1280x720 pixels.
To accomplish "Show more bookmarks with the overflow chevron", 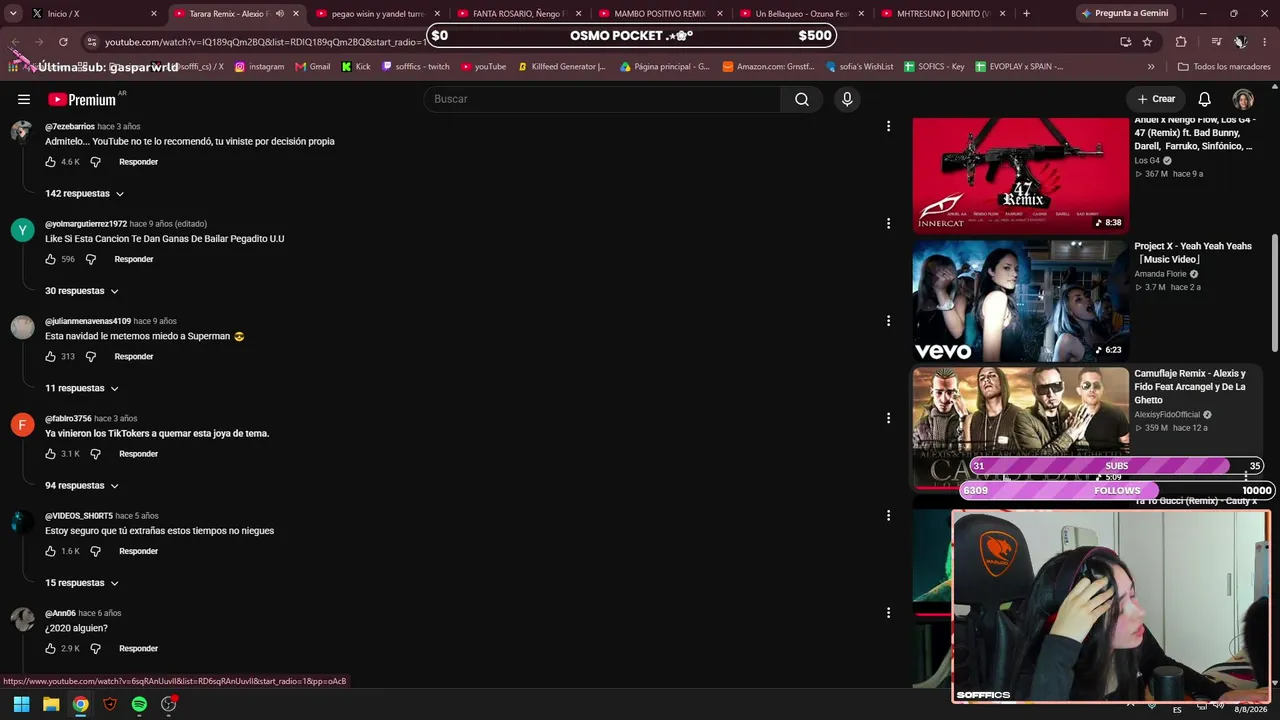I will tap(1151, 67).
